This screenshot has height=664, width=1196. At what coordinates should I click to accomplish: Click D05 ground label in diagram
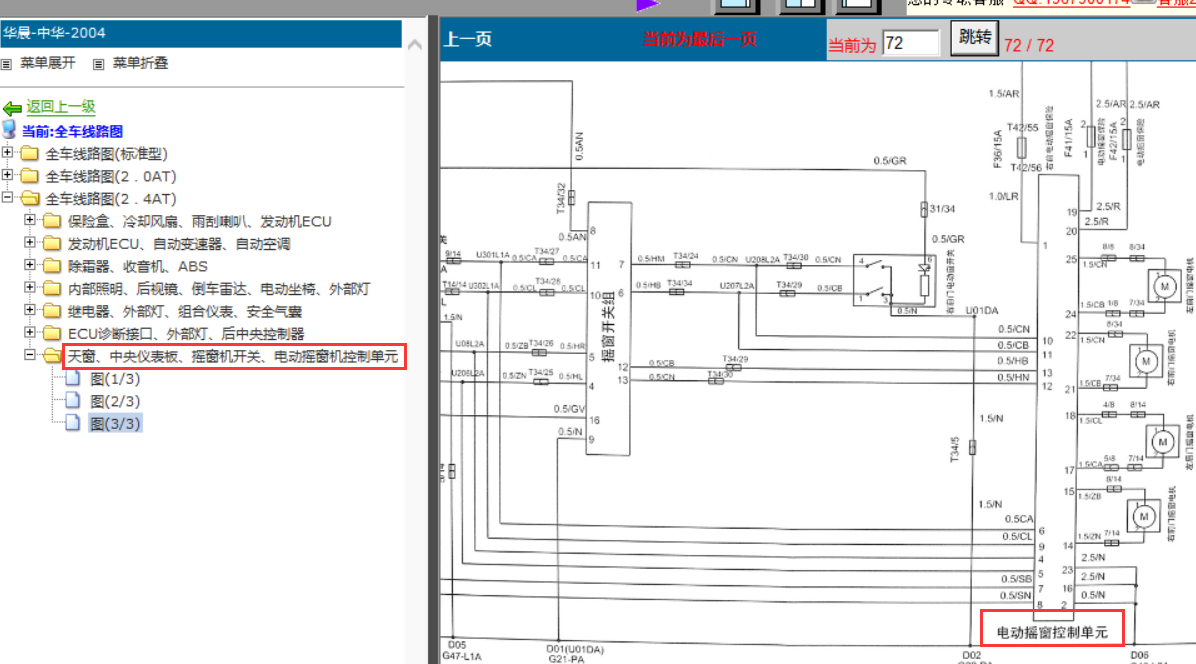pos(457,645)
